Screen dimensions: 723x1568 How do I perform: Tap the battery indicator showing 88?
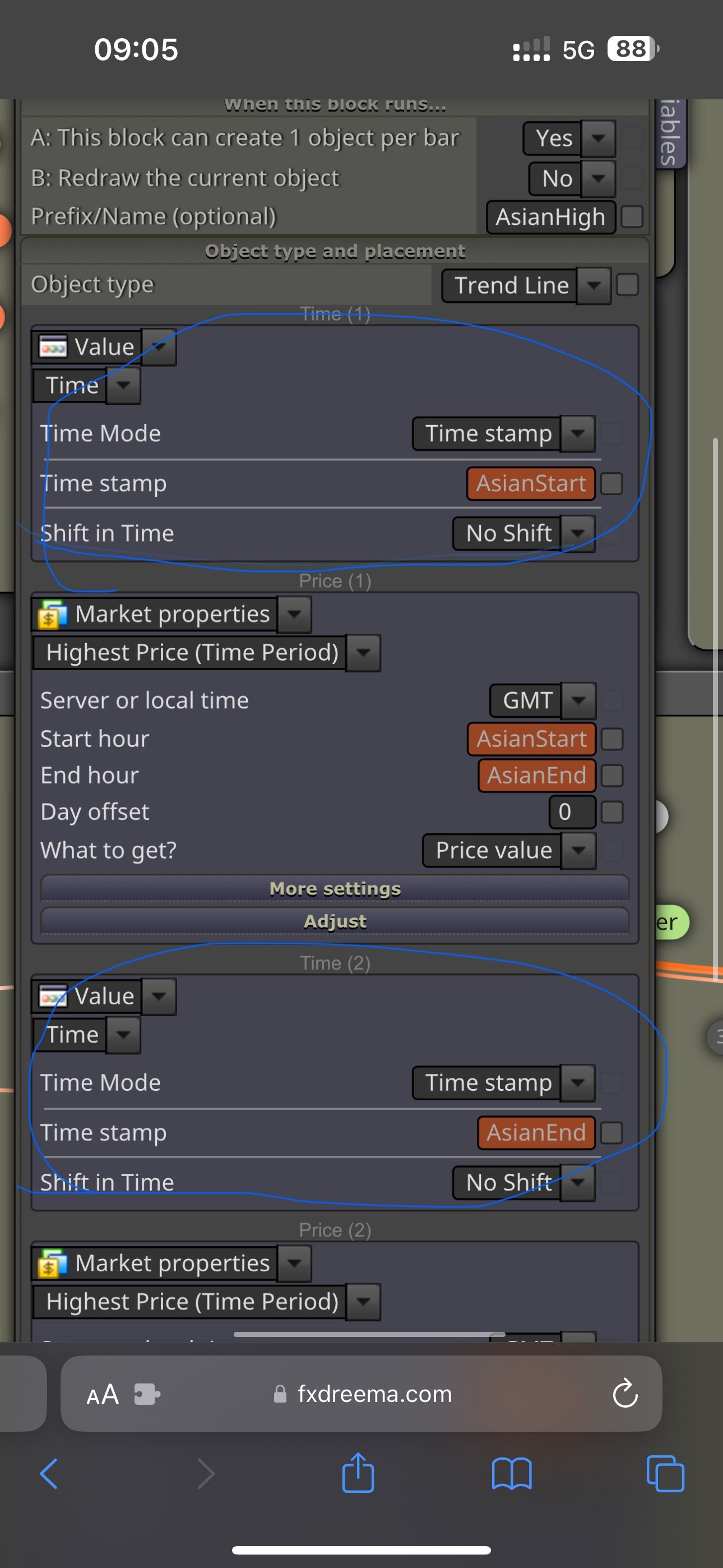[633, 49]
